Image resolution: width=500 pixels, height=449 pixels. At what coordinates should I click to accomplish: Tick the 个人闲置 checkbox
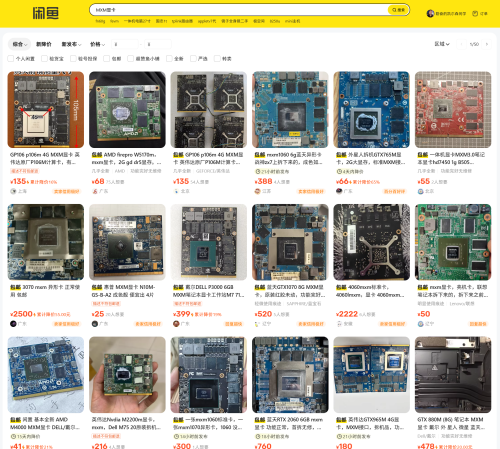[11, 59]
